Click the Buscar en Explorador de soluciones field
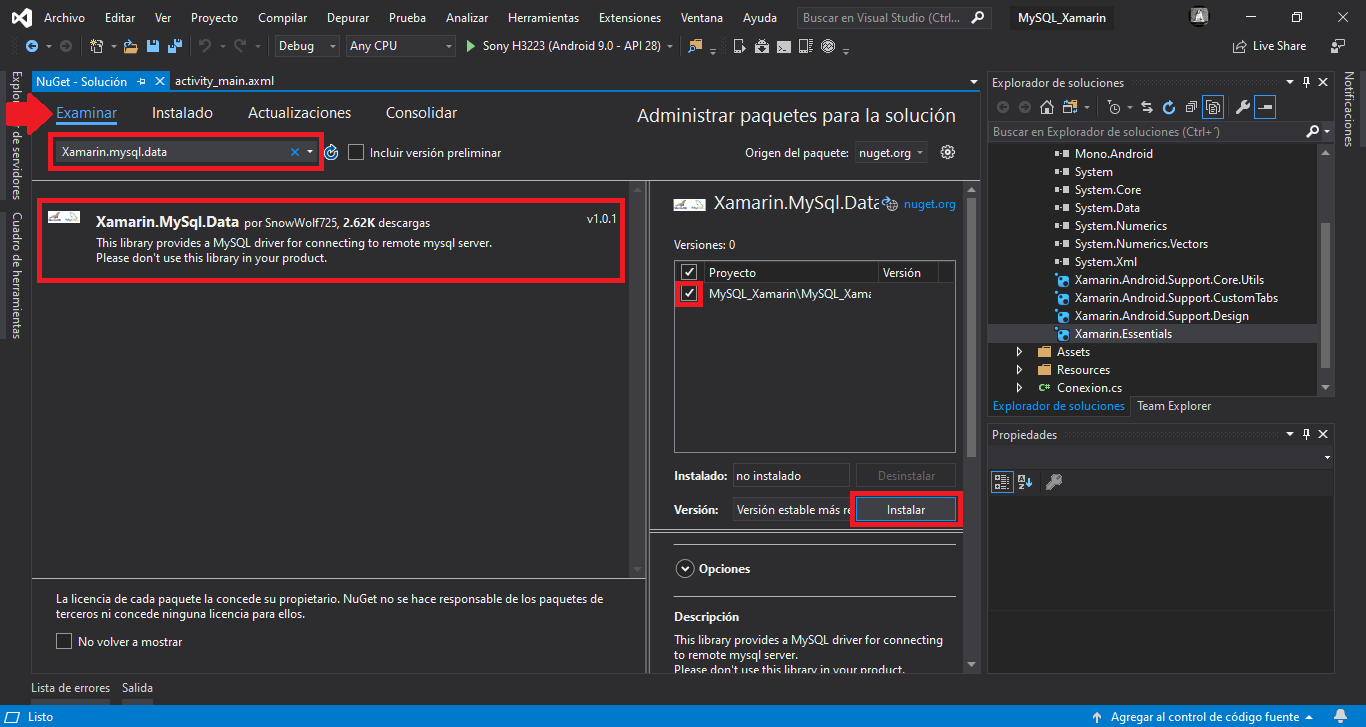This screenshot has width=1366, height=727. [x=1148, y=131]
